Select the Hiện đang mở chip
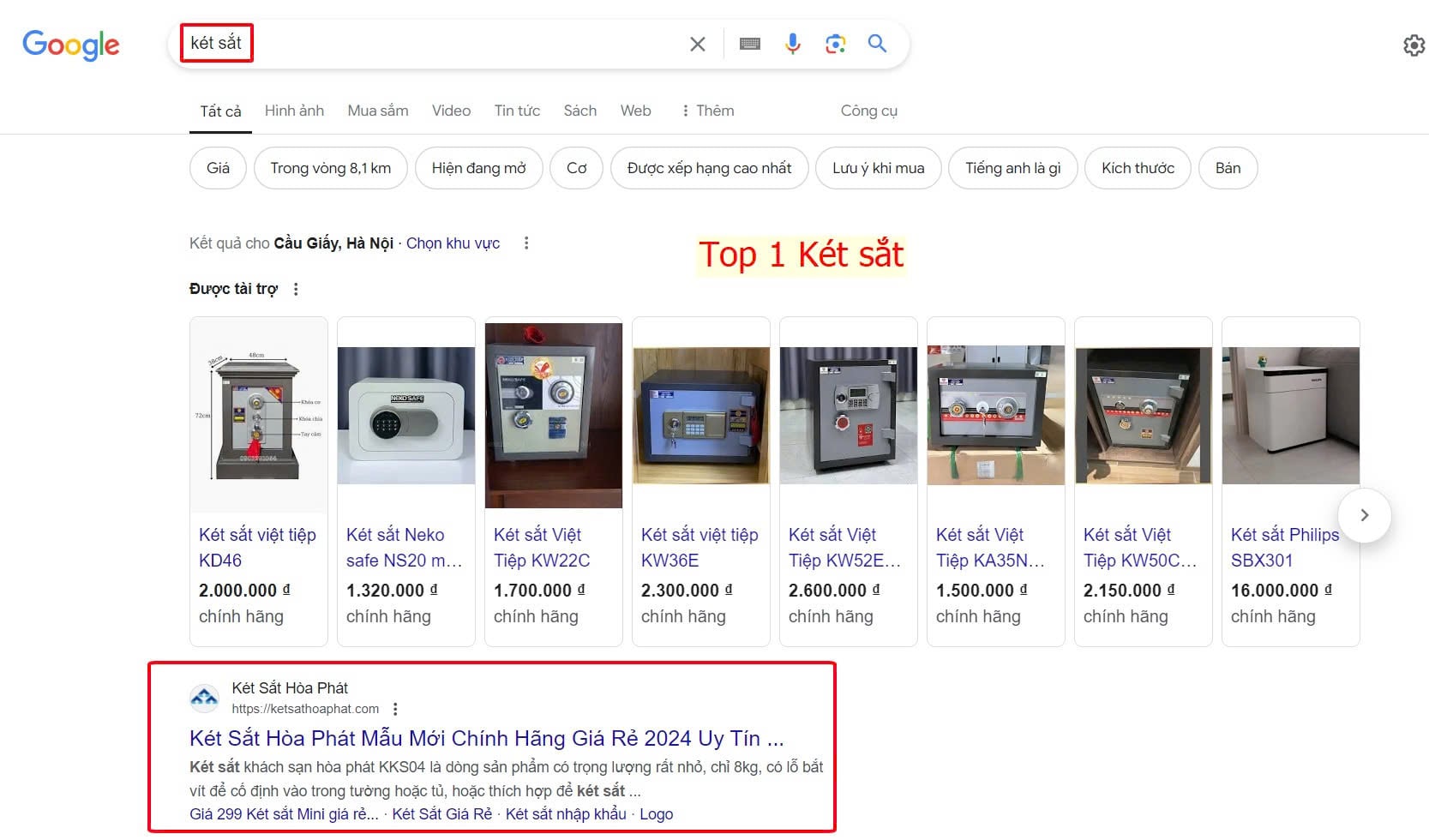This screenshot has height=840, width=1429. pos(478,168)
